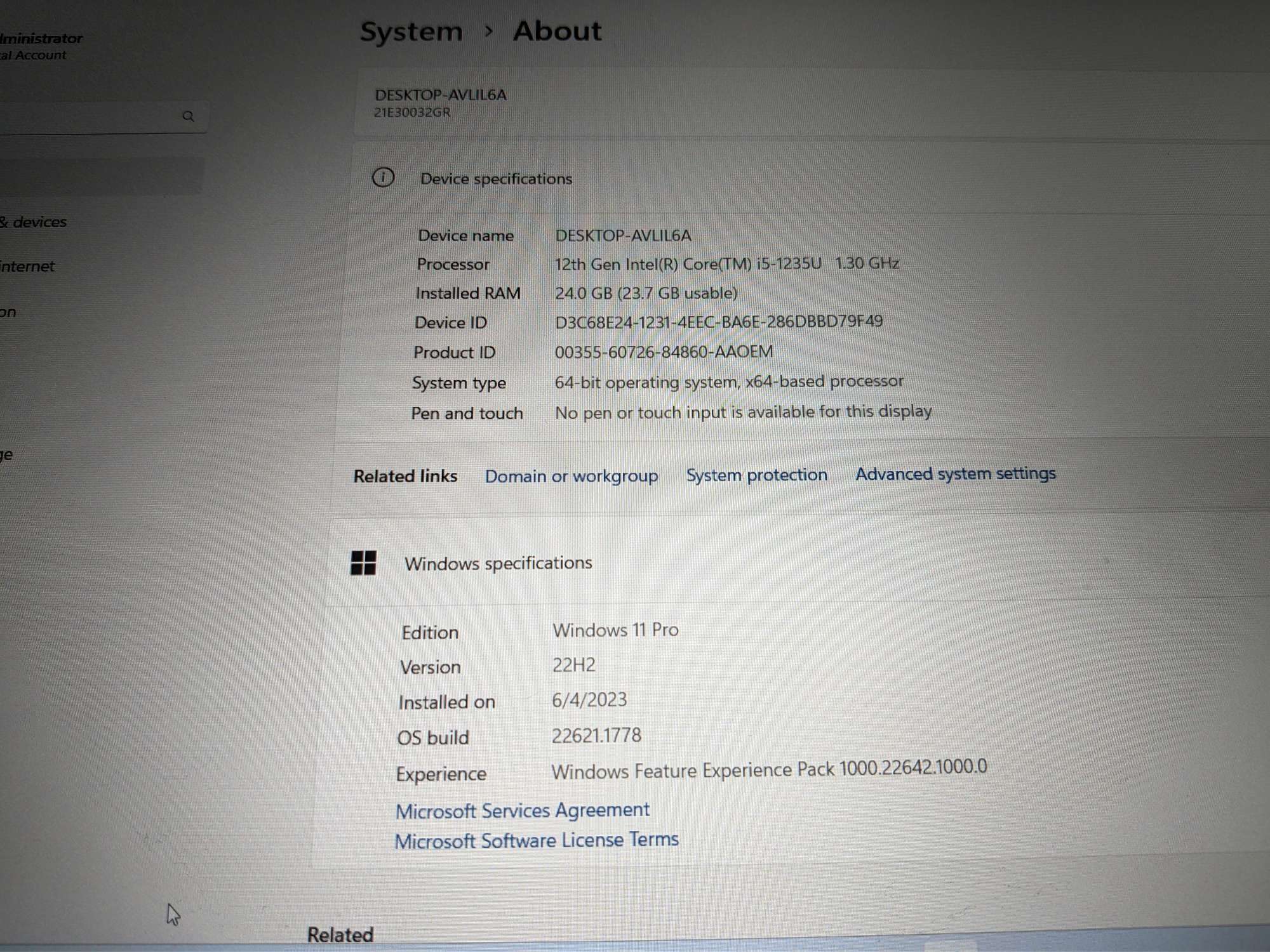The image size is (1270, 952).
Task: Select the '& devices' sidebar item
Action: [x=33, y=222]
